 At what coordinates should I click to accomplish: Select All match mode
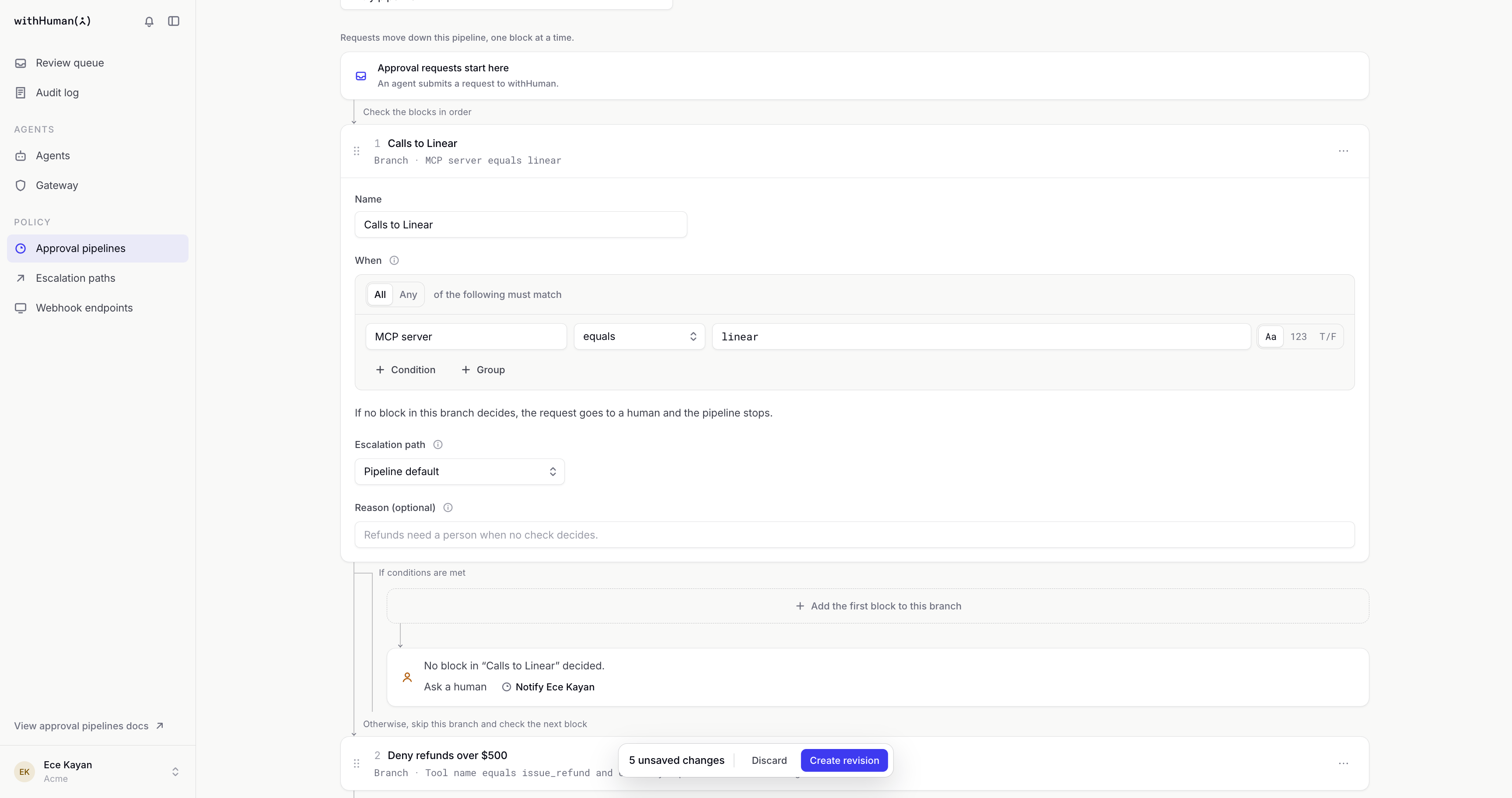click(380, 294)
